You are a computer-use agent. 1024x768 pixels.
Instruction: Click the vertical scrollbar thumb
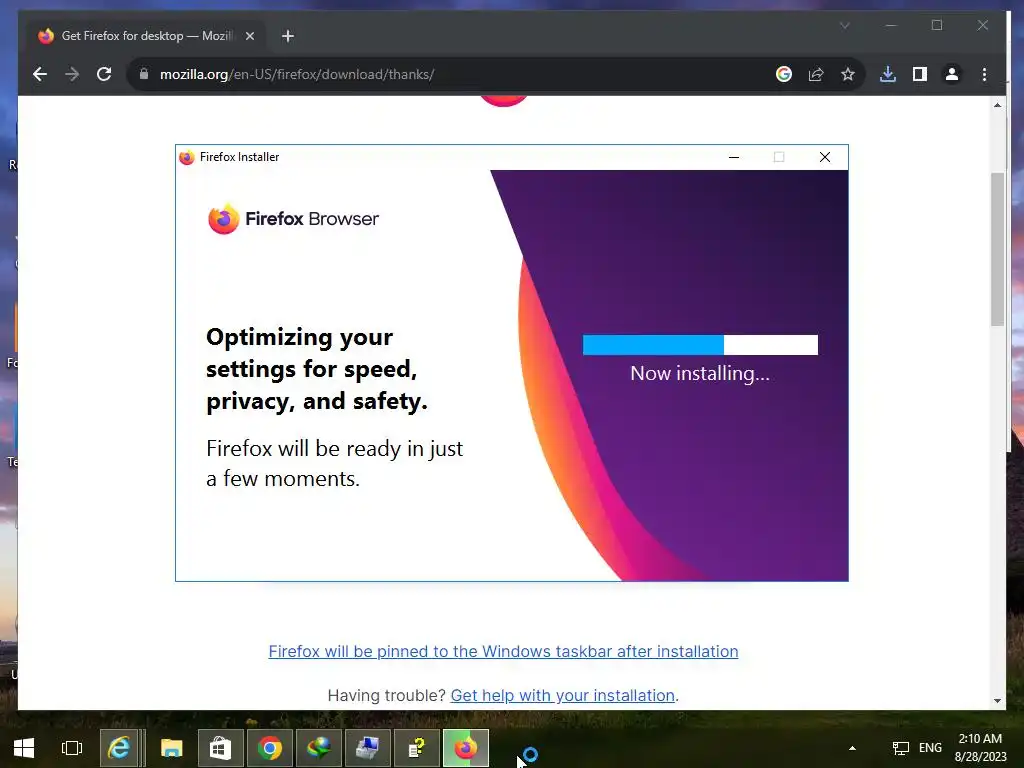tap(997, 249)
